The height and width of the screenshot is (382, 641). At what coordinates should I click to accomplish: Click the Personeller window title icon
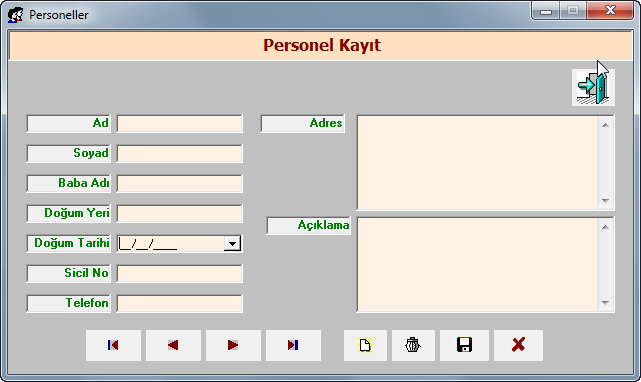coord(16,15)
